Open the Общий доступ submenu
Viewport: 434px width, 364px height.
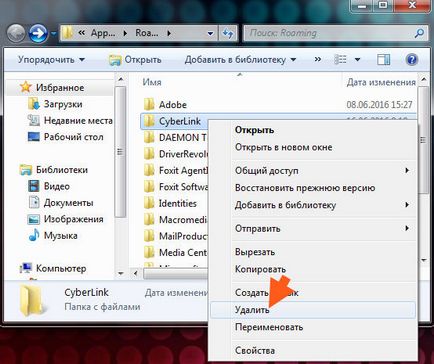coord(313,171)
